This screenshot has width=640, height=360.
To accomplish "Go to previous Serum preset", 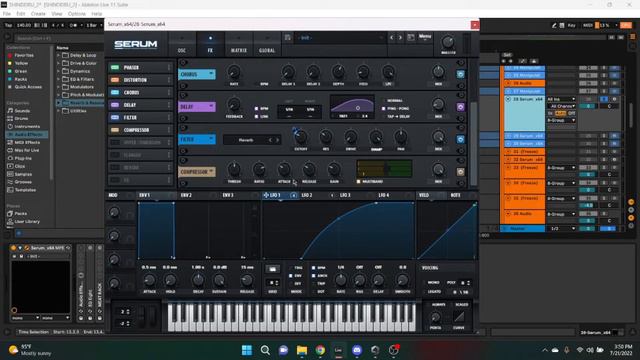I will (x=392, y=38).
